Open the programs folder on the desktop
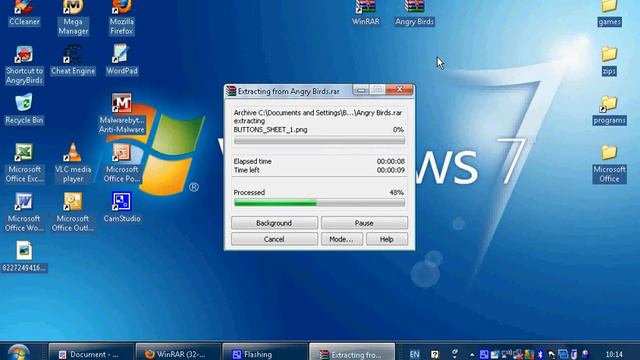Viewport: 640px width, 360px height. tap(609, 110)
